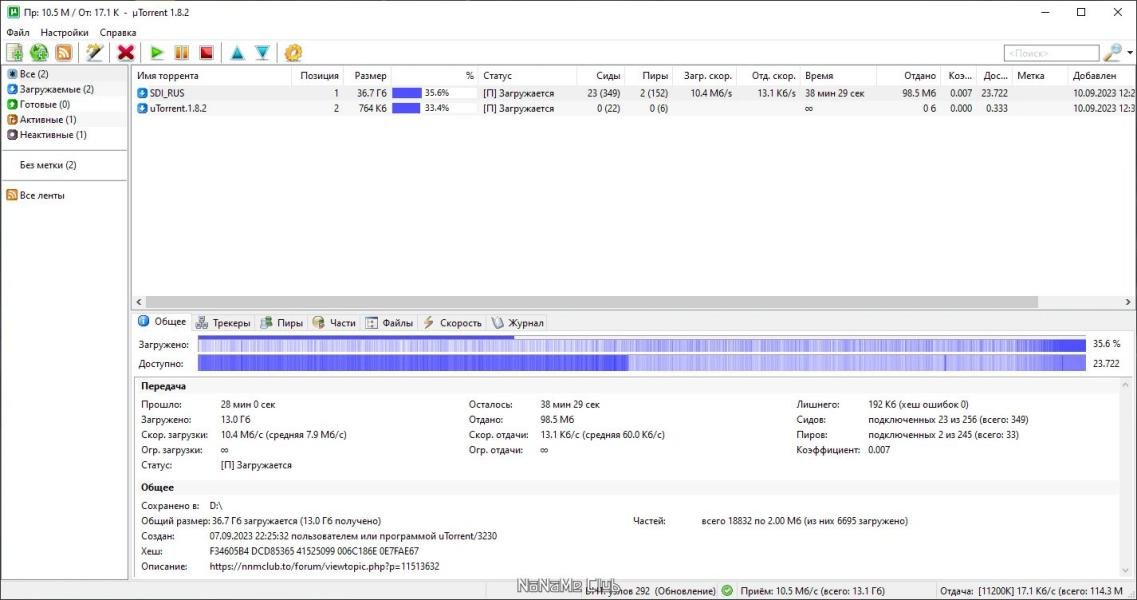The width and height of the screenshot is (1137, 600).
Task: Click the Add Torrent toolbar icon
Action: [15, 53]
